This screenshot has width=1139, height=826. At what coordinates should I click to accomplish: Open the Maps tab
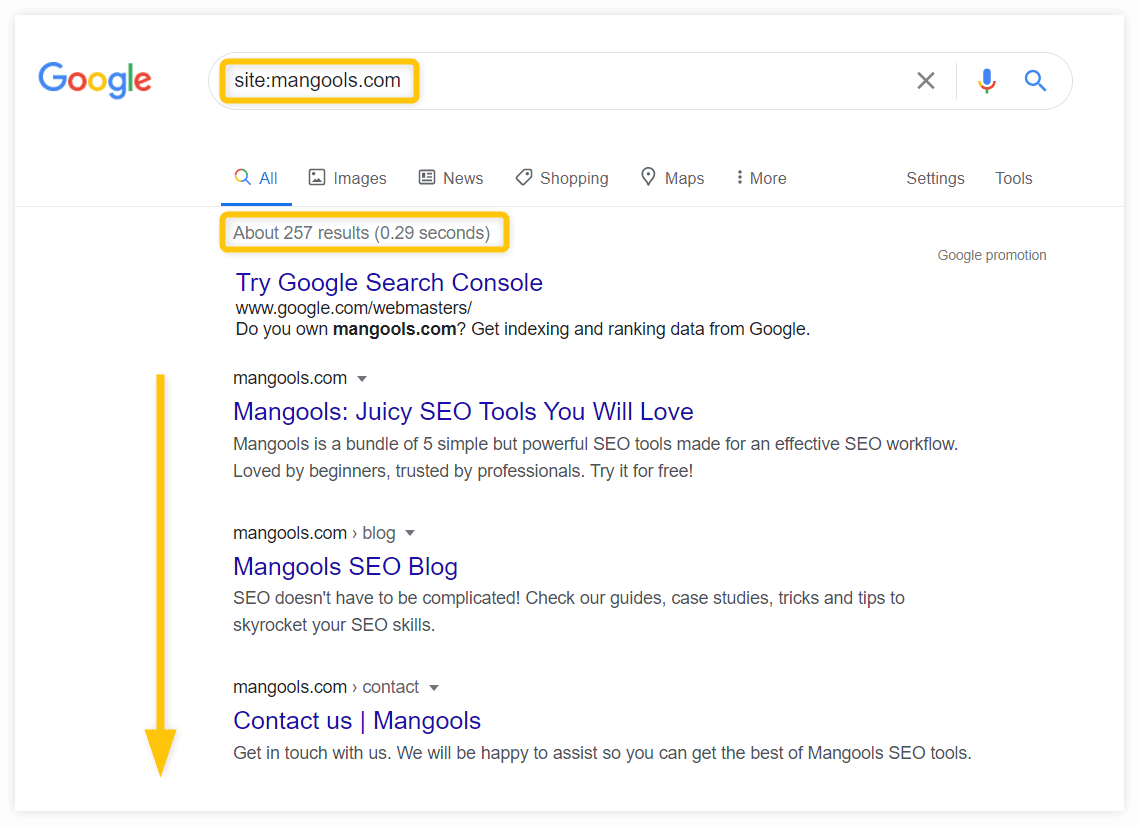673,178
